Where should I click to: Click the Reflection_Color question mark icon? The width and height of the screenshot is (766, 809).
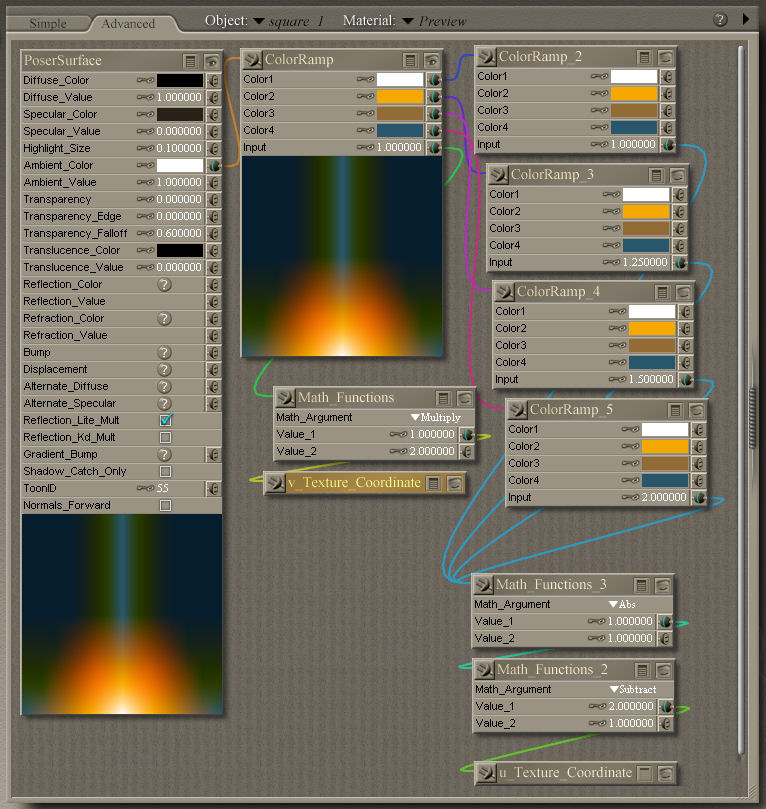(165, 284)
